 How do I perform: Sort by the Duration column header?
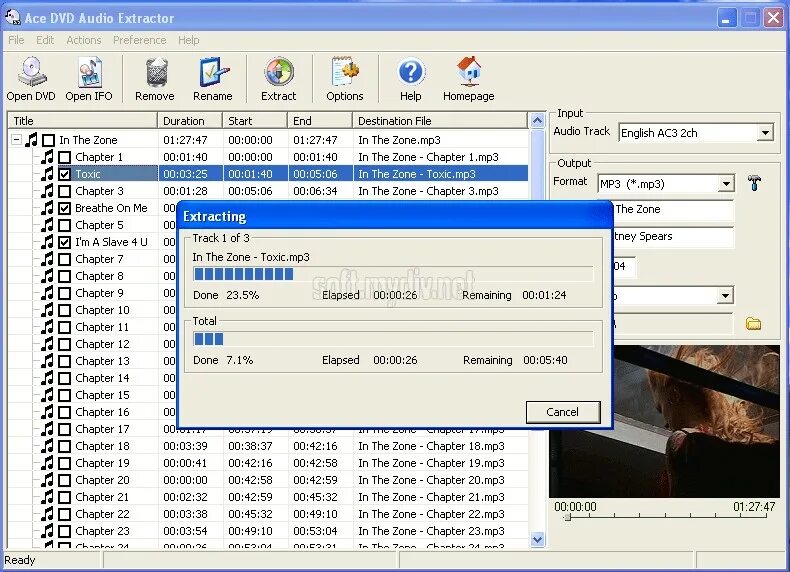coord(190,121)
